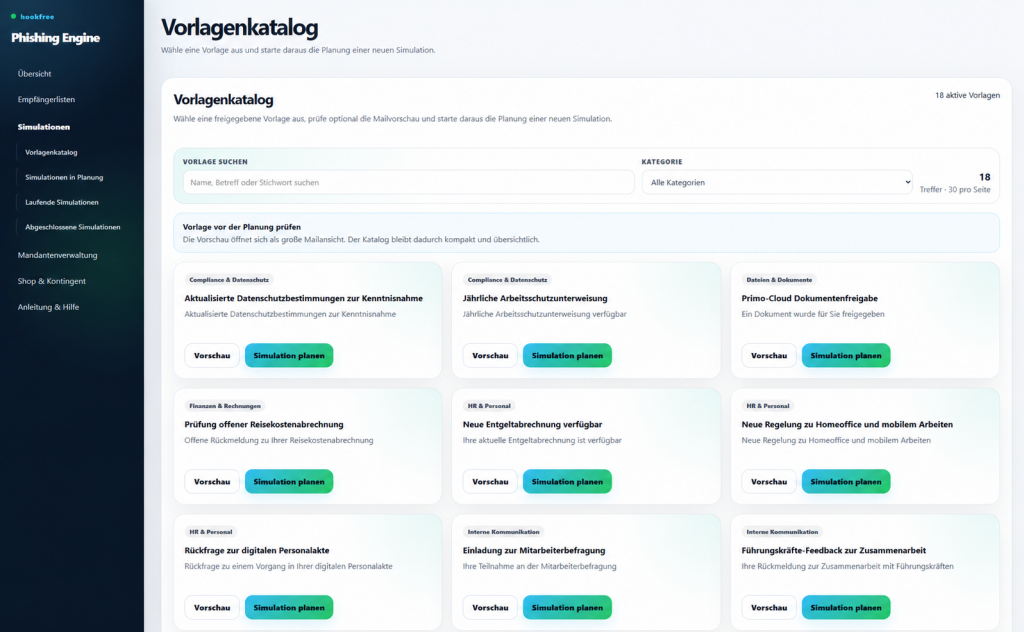
Task: Preview Neue Regelung zu Homeoffice template
Action: [769, 481]
